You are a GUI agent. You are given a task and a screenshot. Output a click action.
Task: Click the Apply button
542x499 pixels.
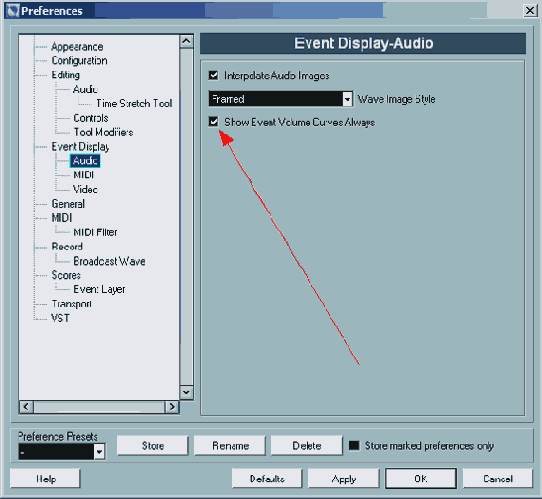[344, 479]
